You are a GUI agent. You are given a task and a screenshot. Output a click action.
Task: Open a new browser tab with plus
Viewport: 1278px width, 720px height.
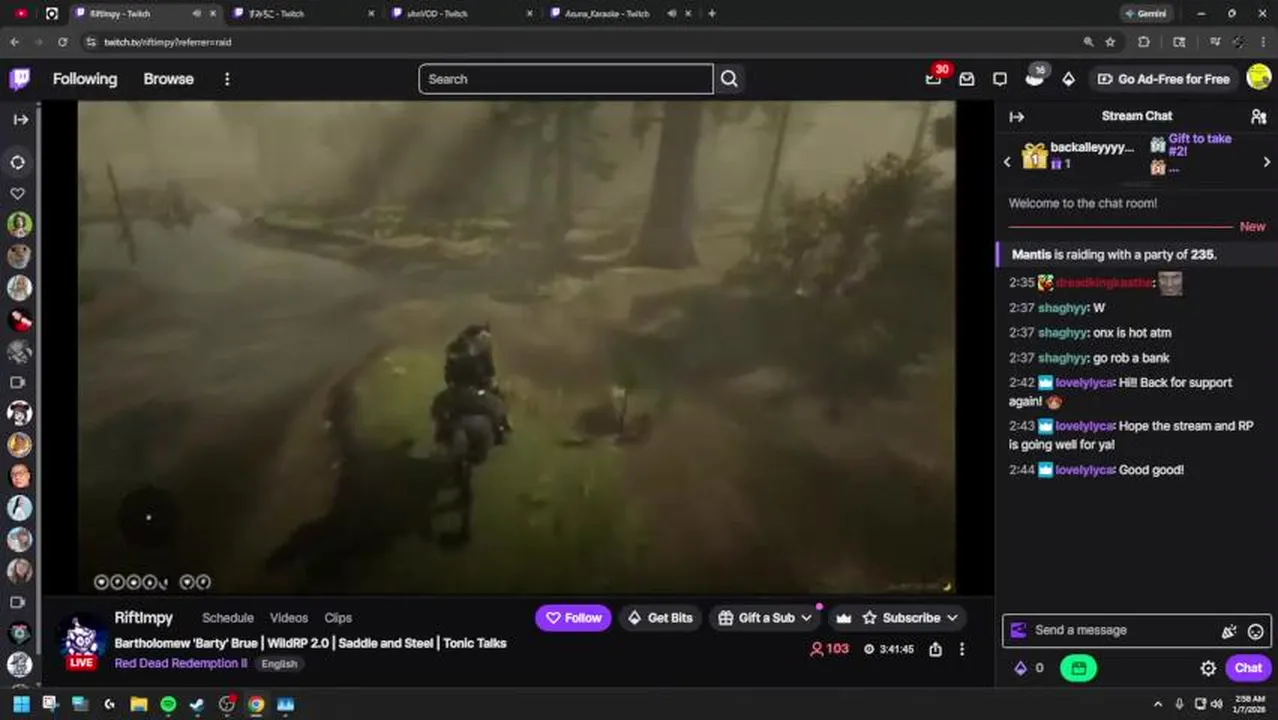[711, 14]
